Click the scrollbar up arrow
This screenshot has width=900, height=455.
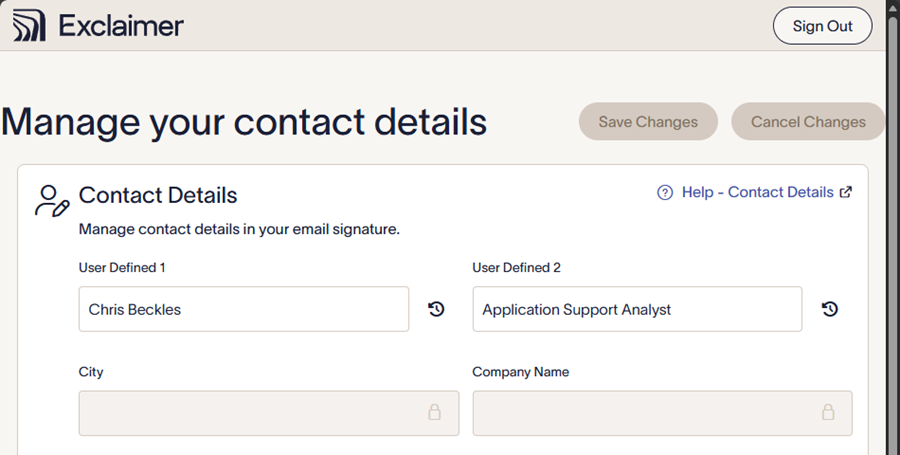(893, 7)
